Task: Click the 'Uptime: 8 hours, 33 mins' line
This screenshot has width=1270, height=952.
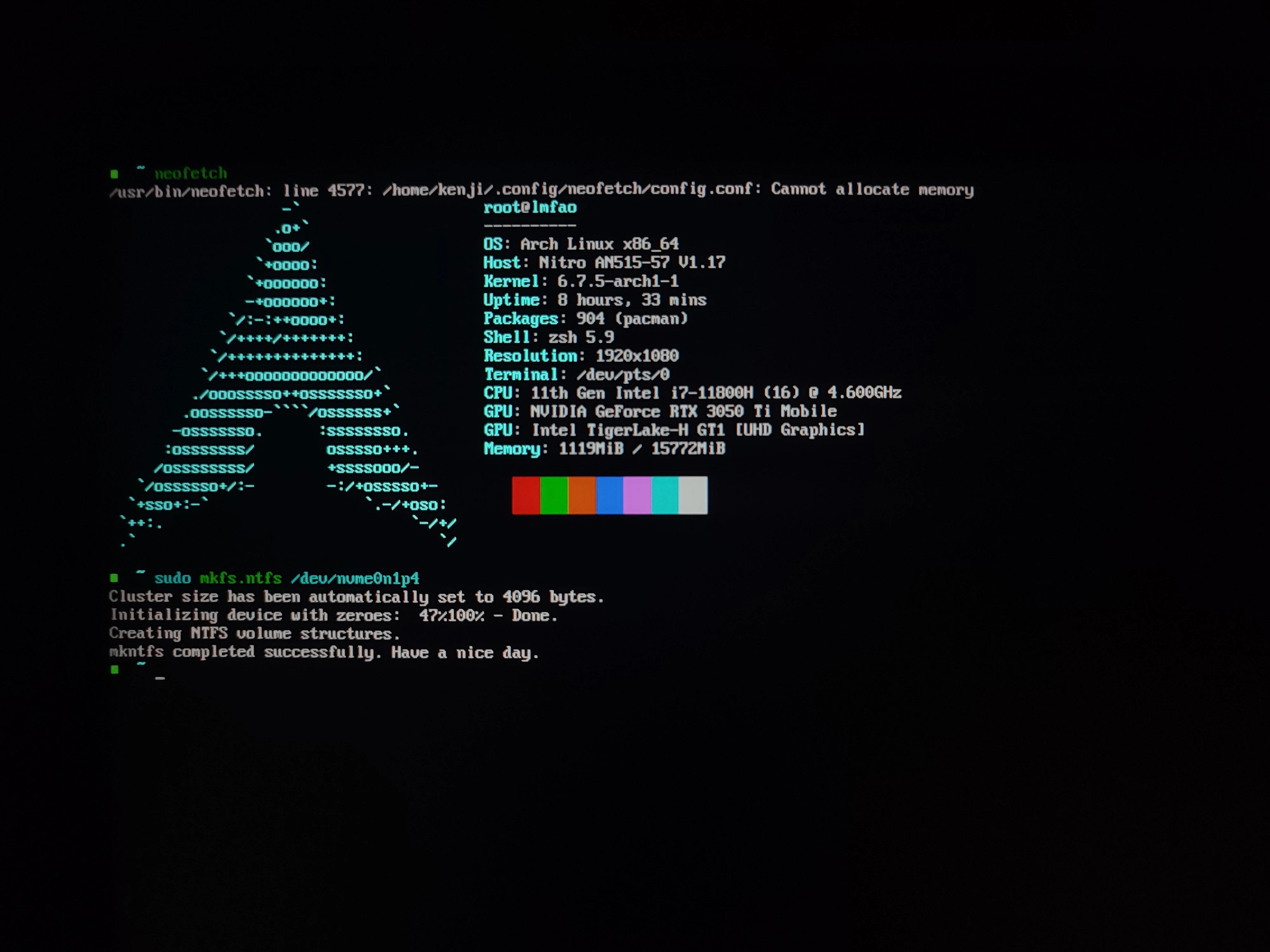Action: (x=595, y=300)
